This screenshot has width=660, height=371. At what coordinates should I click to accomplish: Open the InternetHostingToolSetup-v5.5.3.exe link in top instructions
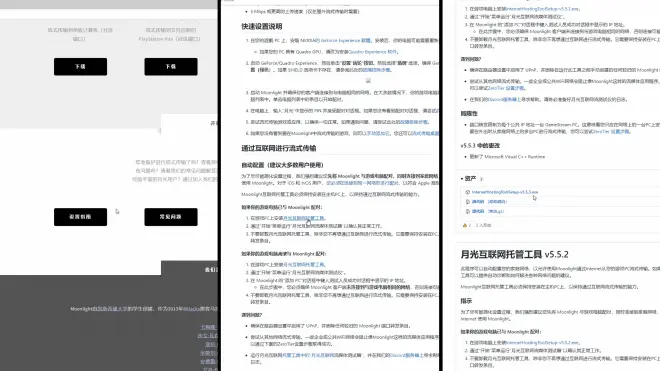[543, 9]
